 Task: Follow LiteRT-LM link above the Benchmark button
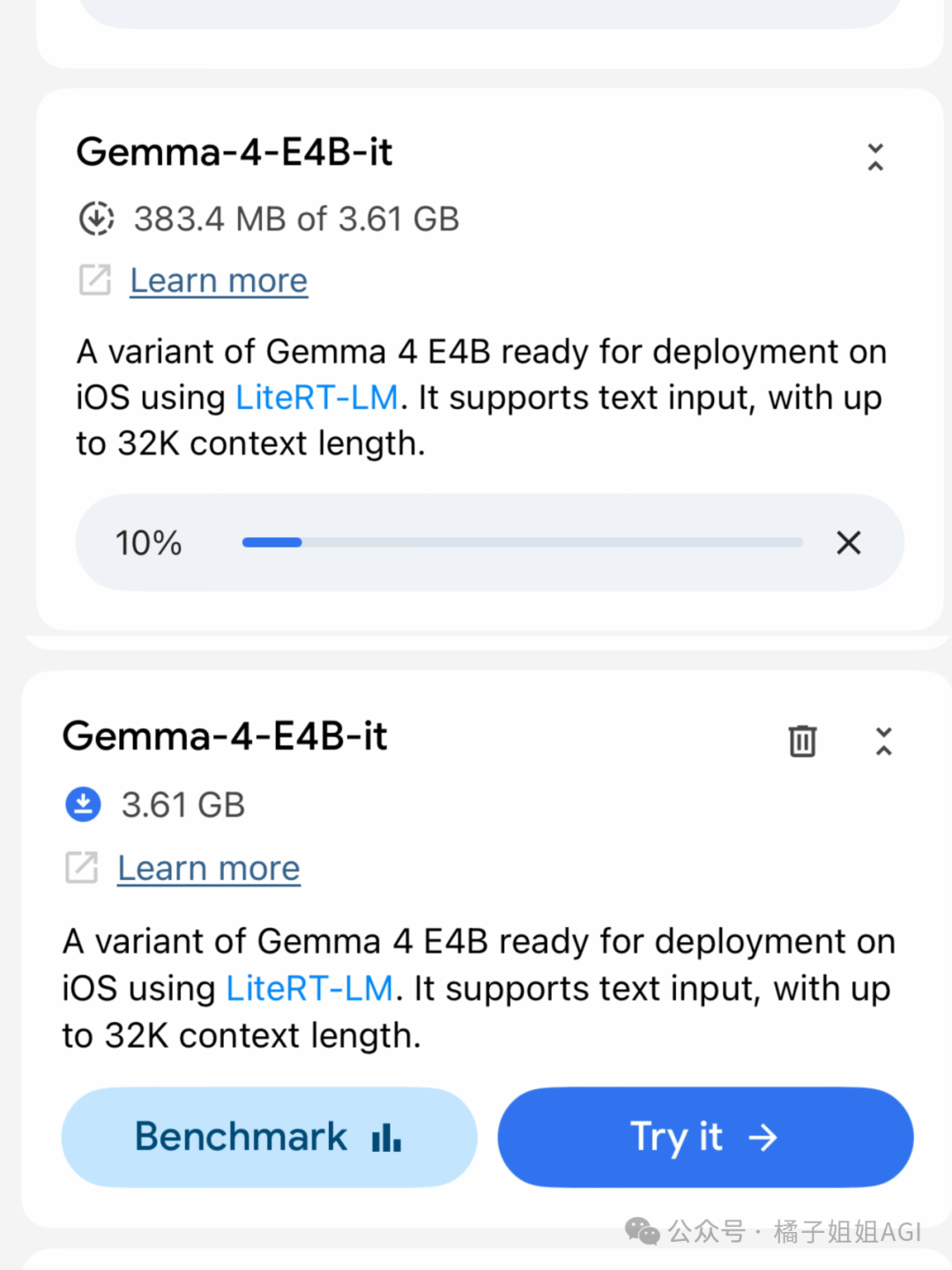coord(309,989)
